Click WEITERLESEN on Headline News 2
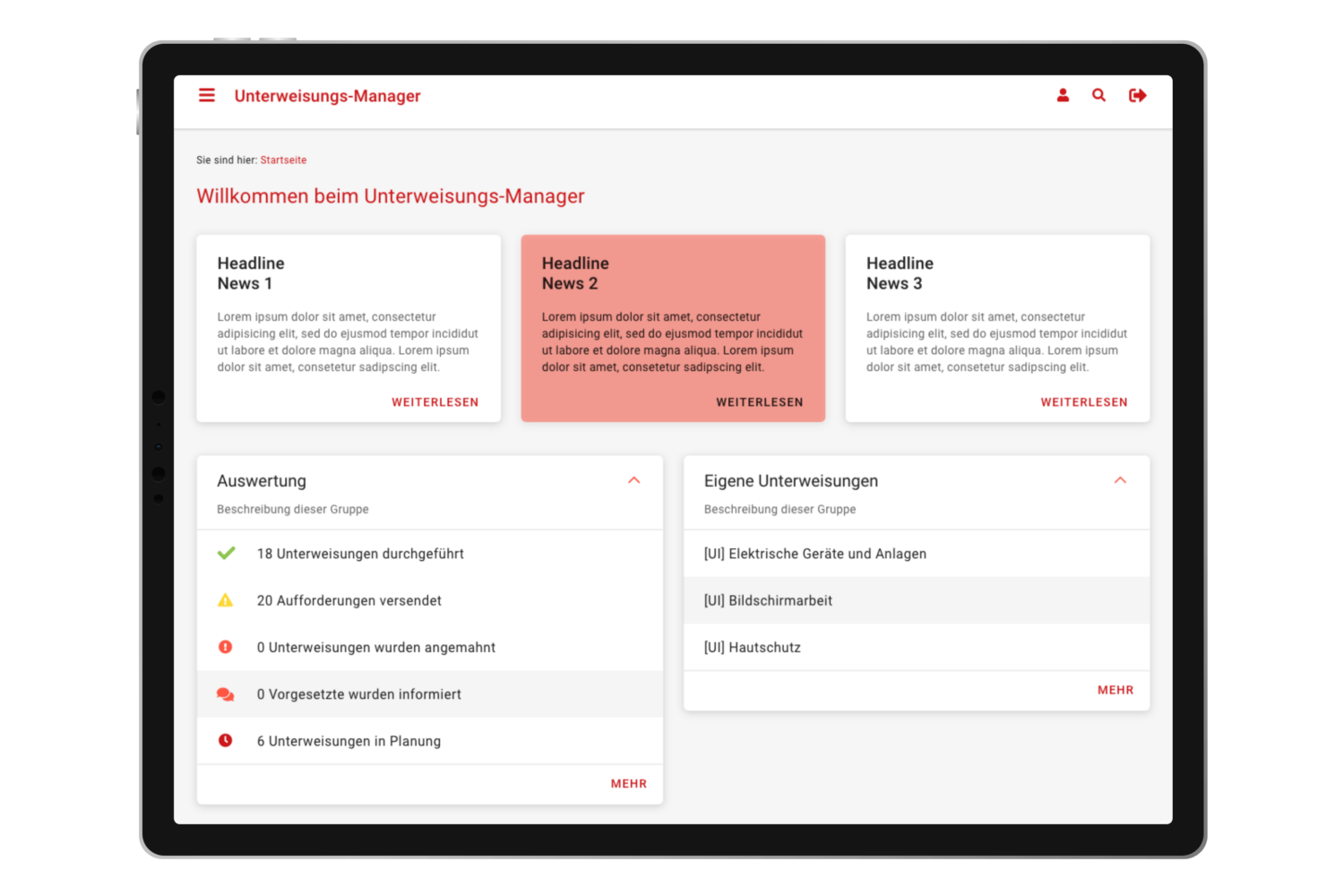Viewport: 1344px width, 896px height. point(759,402)
